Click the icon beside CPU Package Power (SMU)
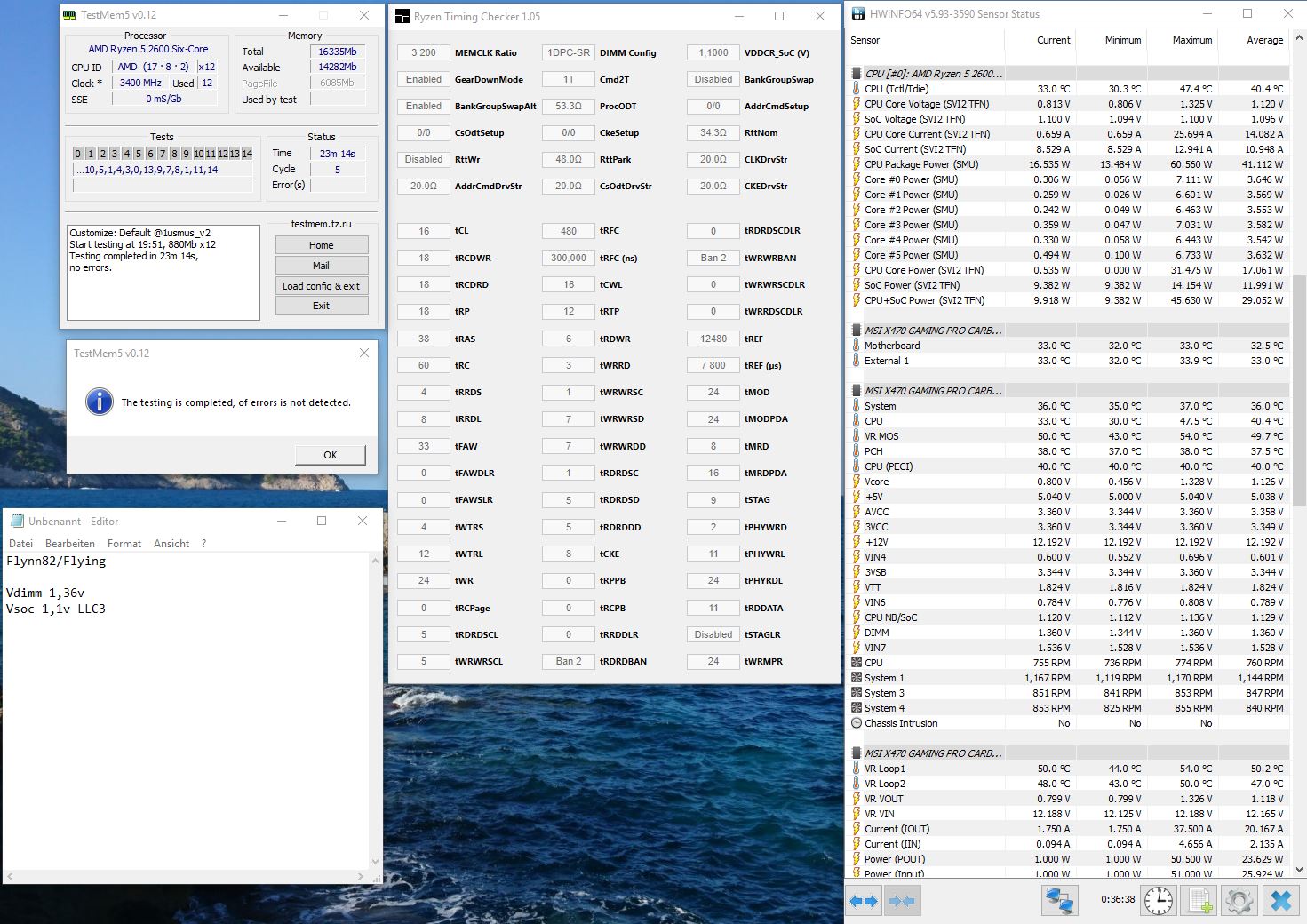 click(857, 164)
